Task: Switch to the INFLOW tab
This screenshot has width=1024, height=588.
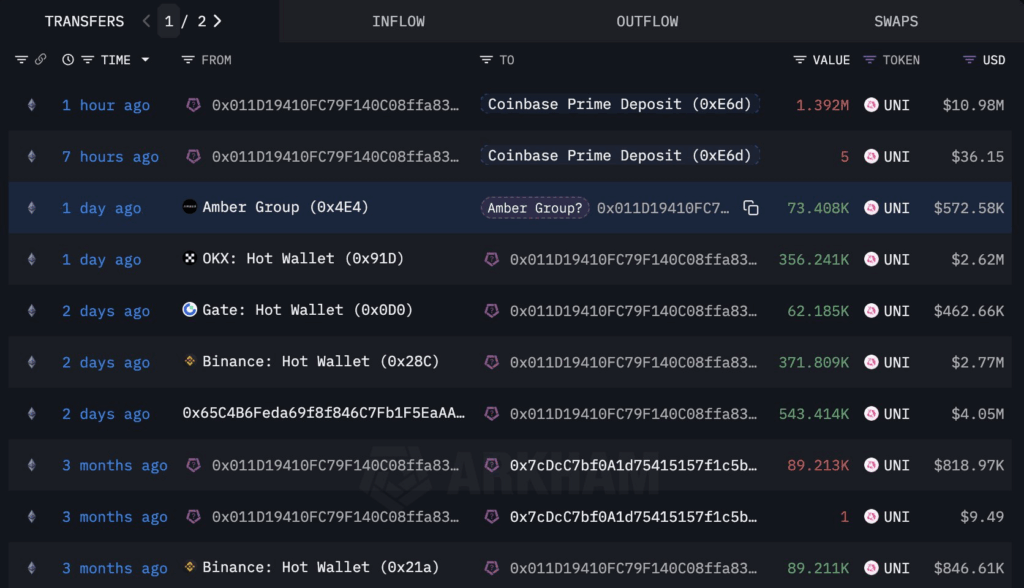Action: click(x=398, y=21)
